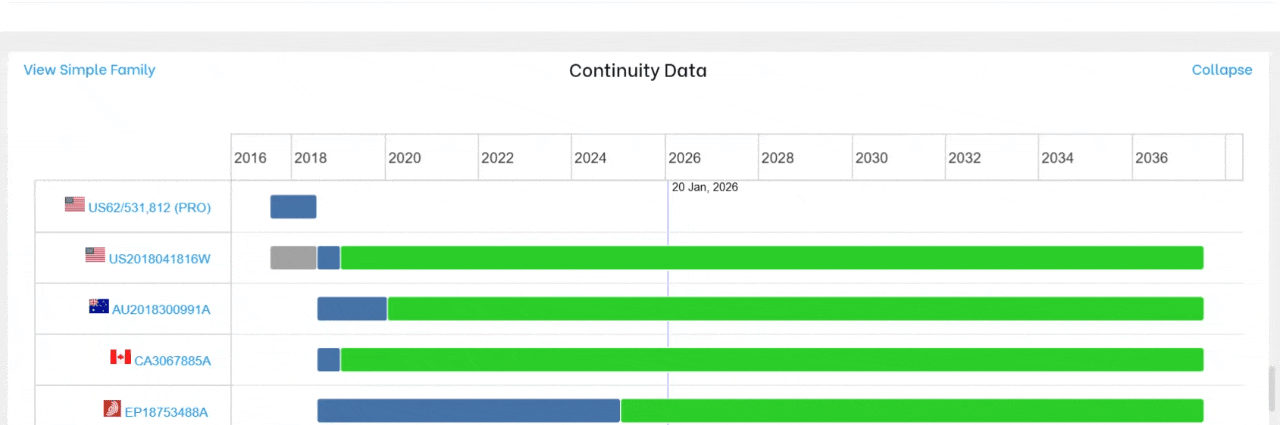
Task: Collapse the Continuity Data panel
Action: coord(1221,70)
